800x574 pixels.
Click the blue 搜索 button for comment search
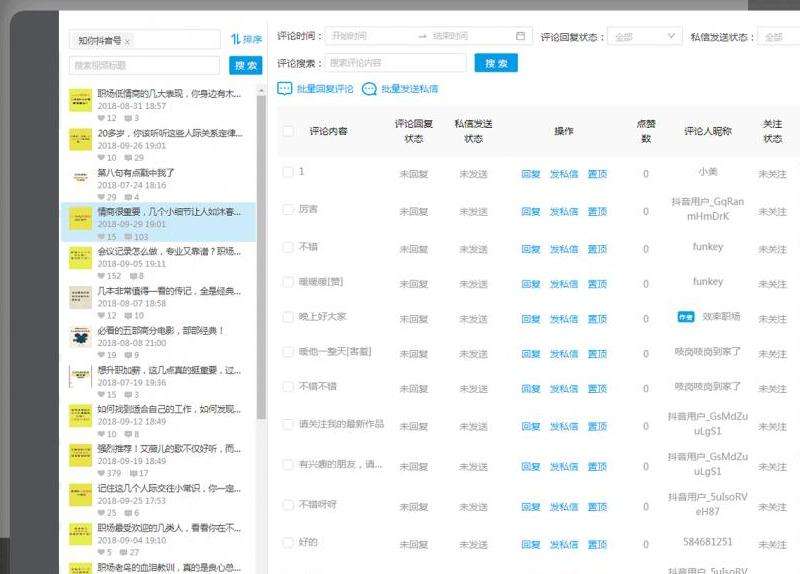(x=496, y=63)
